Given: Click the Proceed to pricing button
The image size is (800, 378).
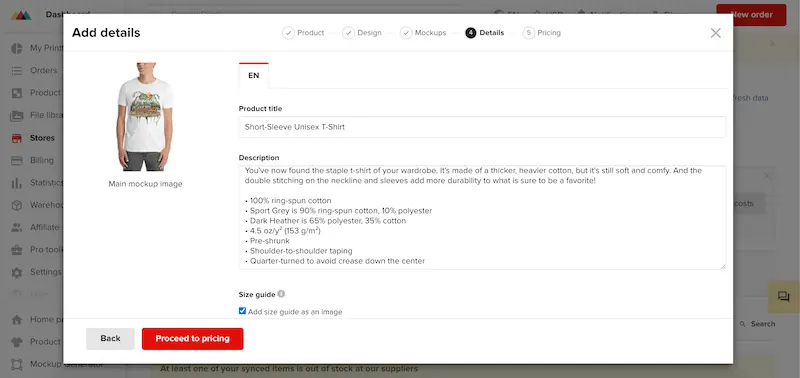Looking at the screenshot, I should coord(192,339).
